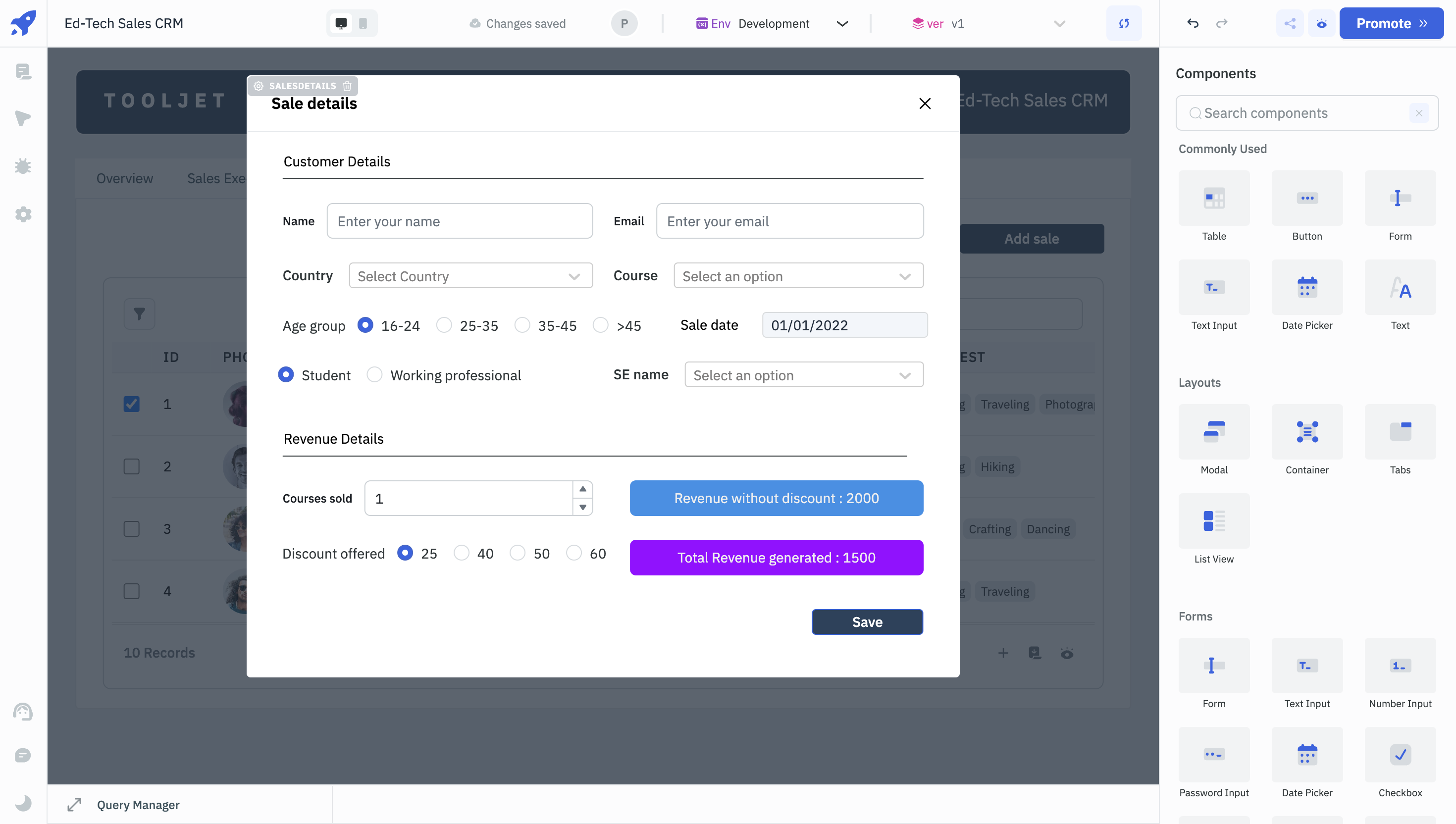This screenshot has width=1456, height=824.
Task: Toggle dark mode moon icon
Action: [x=23, y=803]
